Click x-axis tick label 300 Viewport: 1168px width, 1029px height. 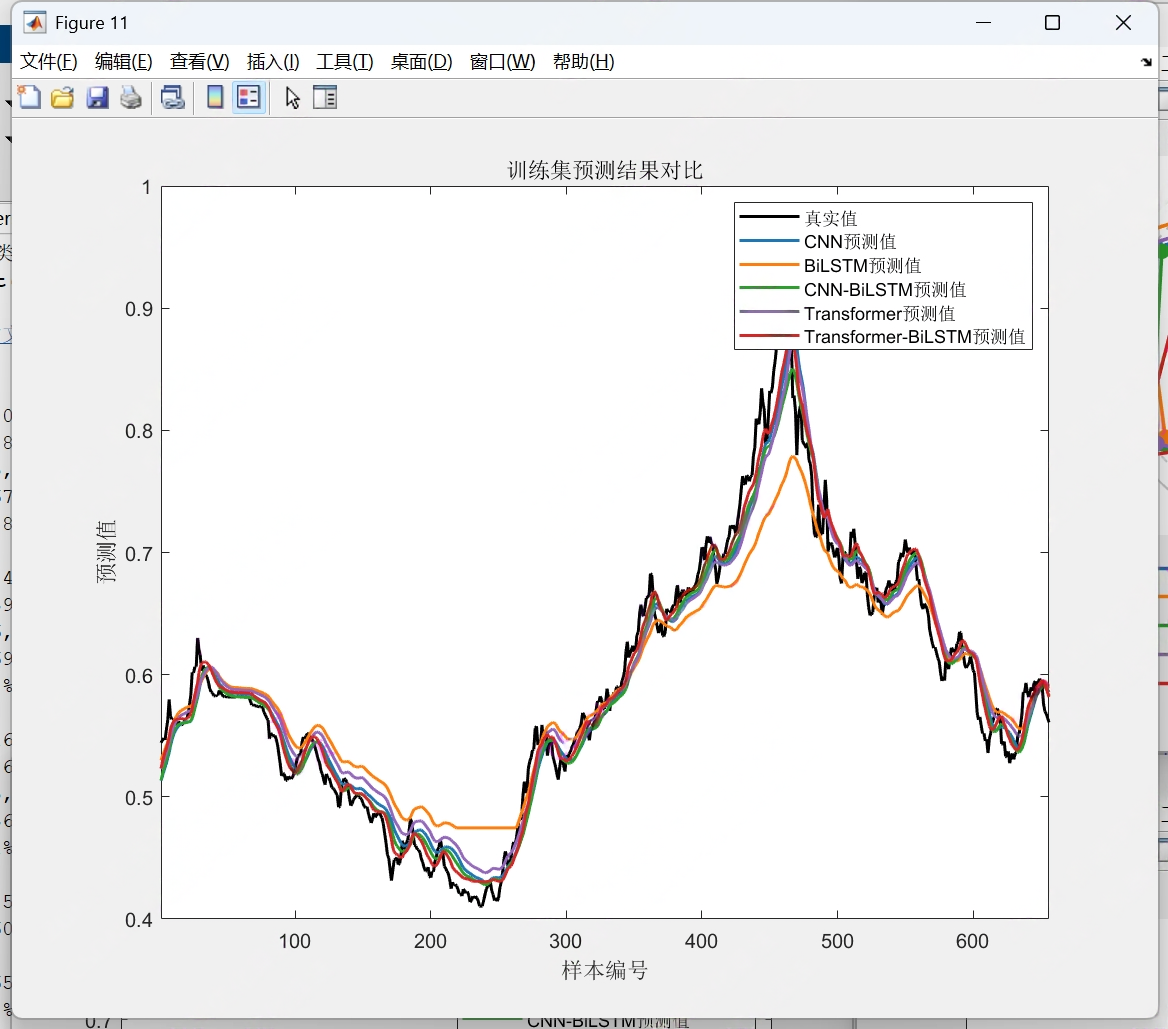(565, 941)
